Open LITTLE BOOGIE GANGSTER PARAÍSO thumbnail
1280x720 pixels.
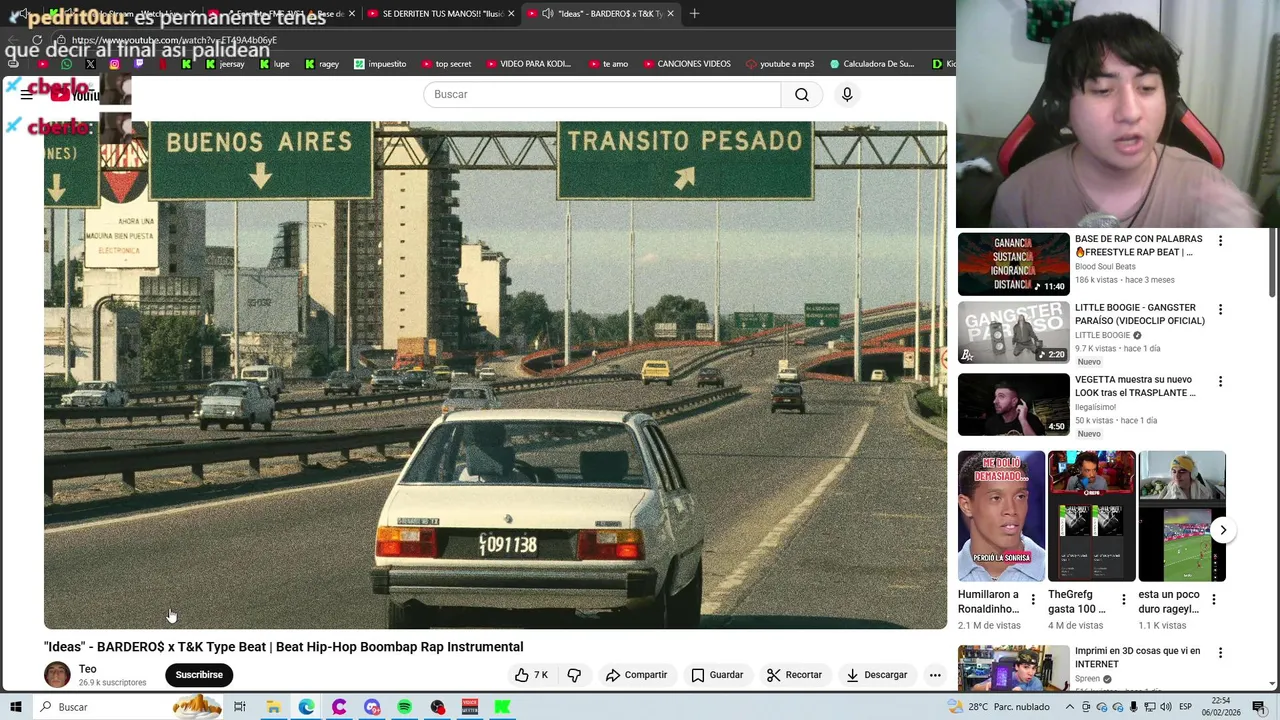(x=1014, y=333)
